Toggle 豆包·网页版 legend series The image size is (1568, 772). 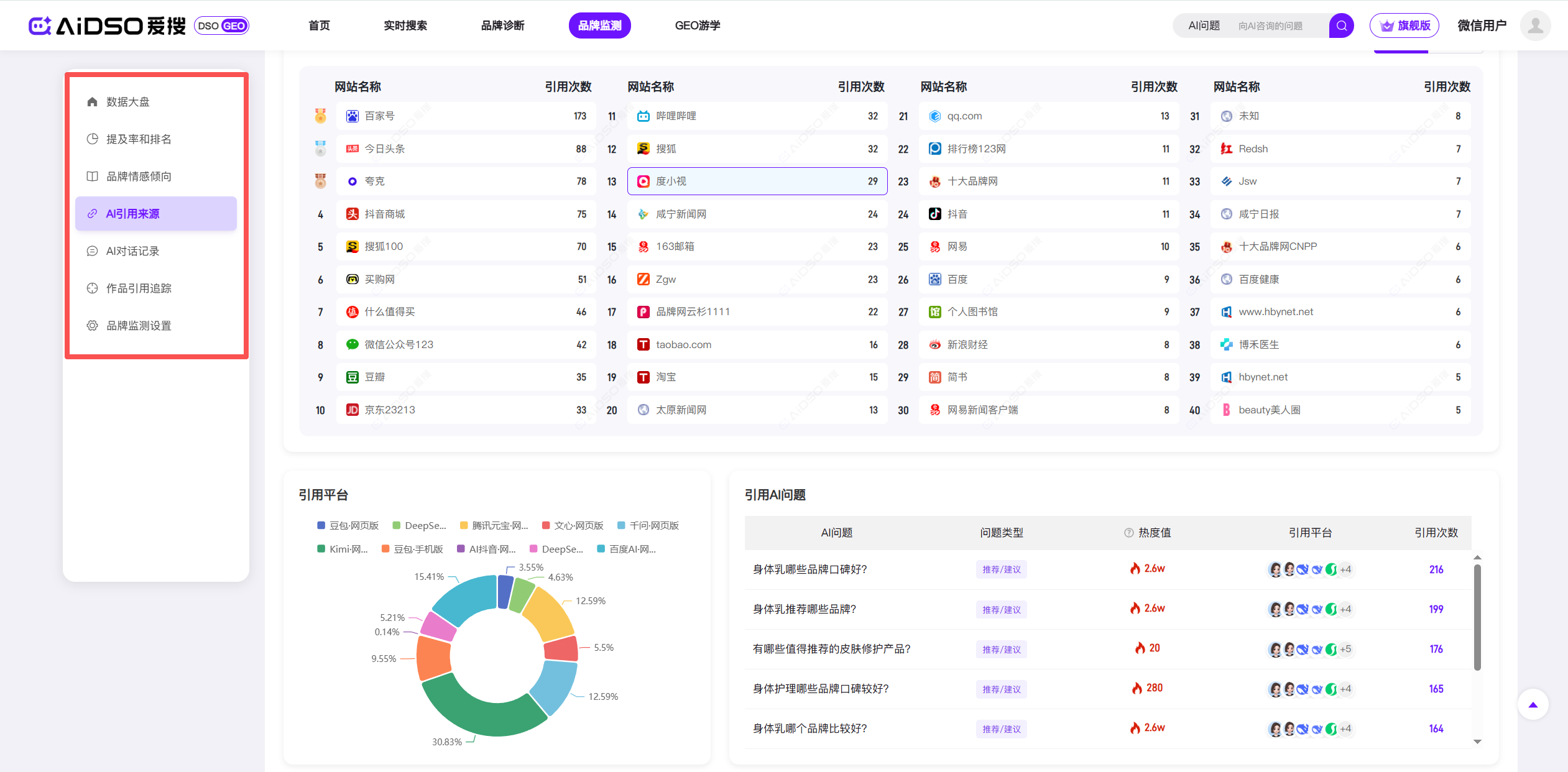click(348, 525)
